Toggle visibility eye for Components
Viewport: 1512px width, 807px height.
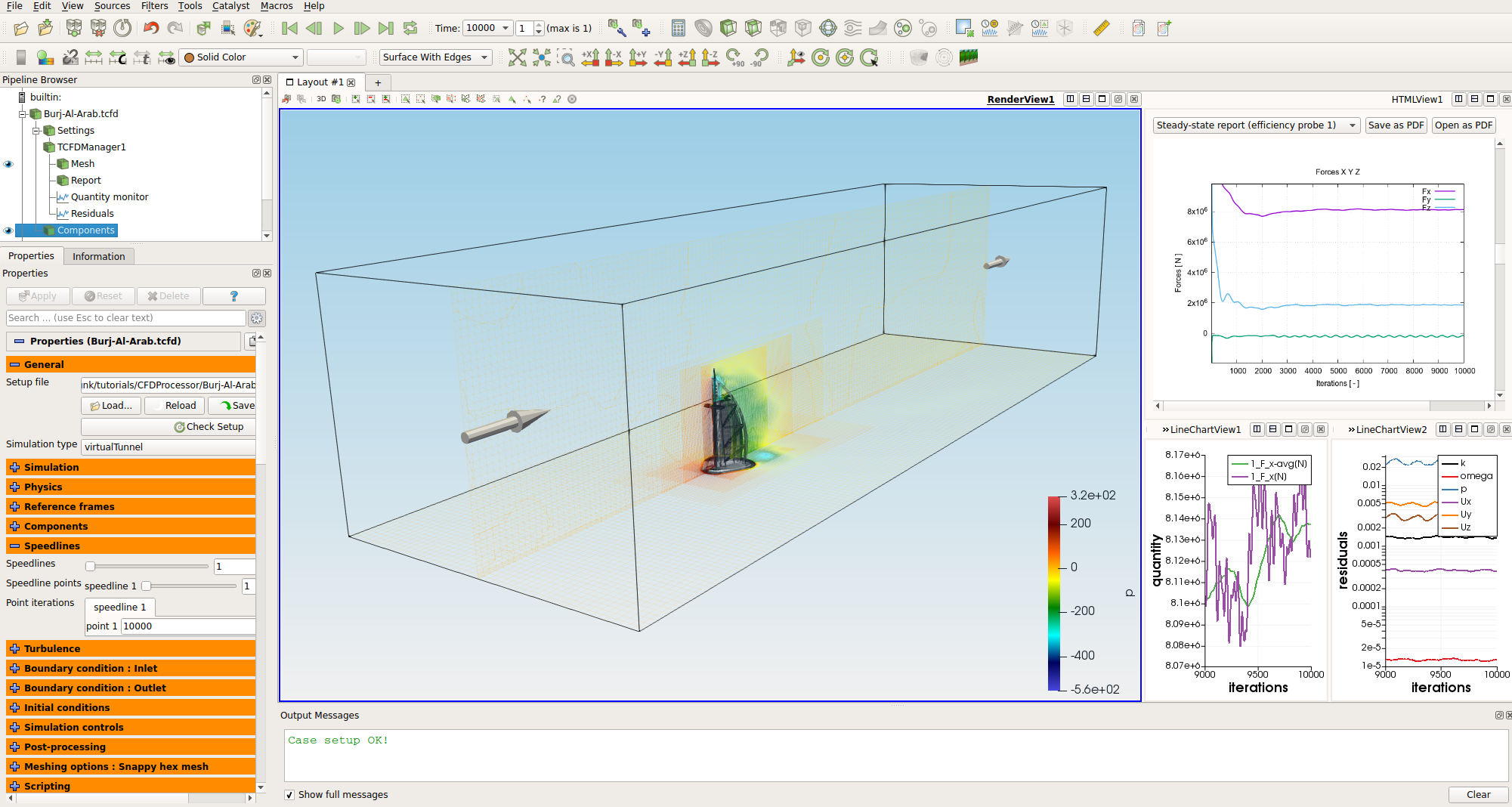click(8, 230)
